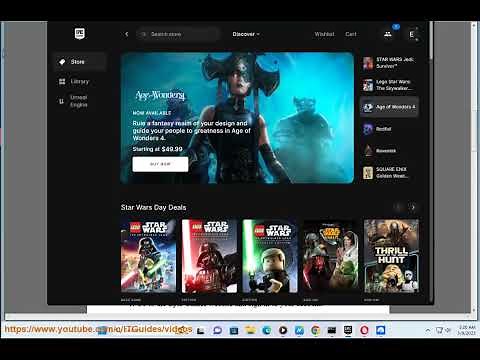Click the Library grid icon in the sidebar

pos(62,81)
